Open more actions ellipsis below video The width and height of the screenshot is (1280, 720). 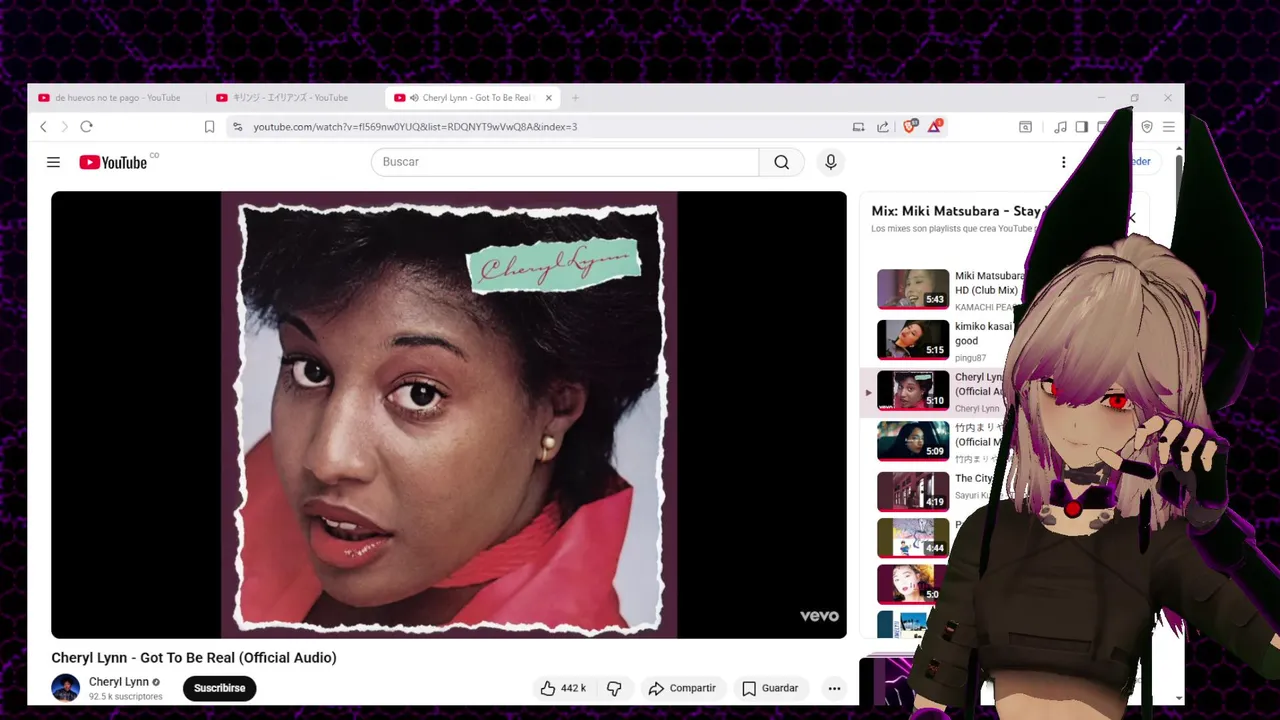(834, 688)
